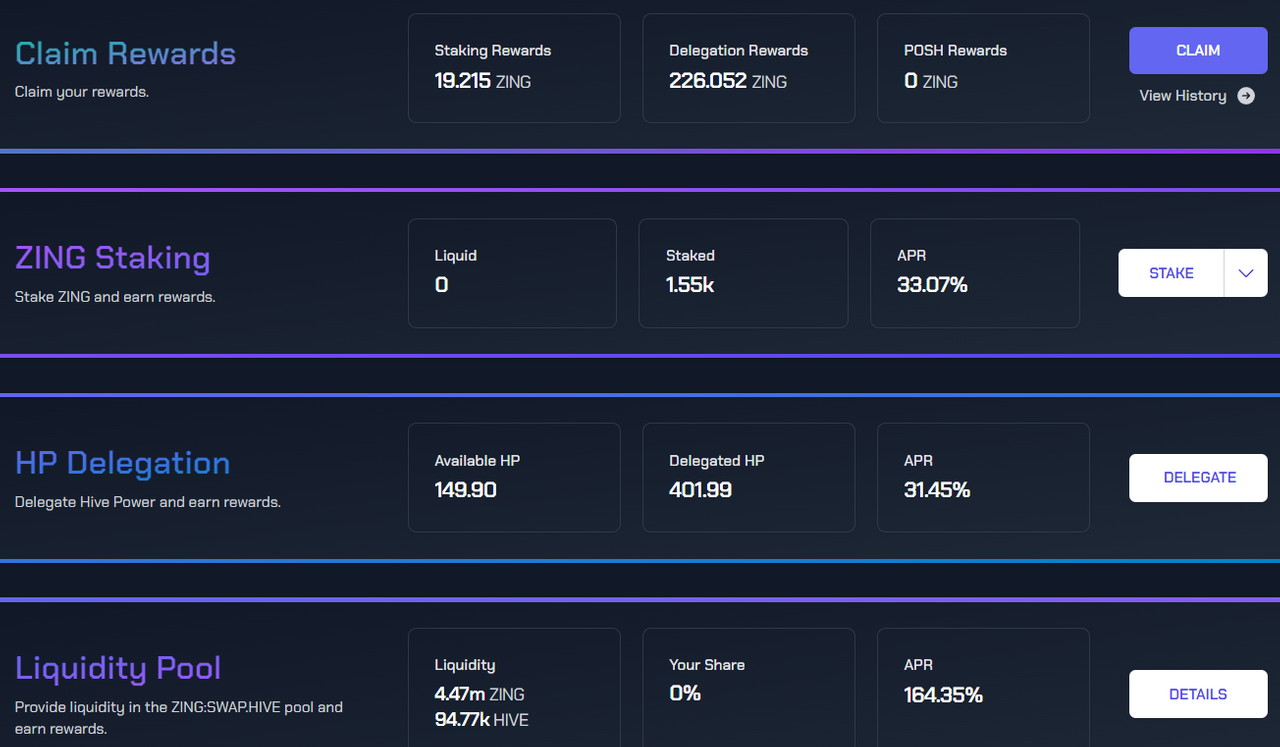
Task: Click the DELEGATE button
Action: pos(1199,478)
